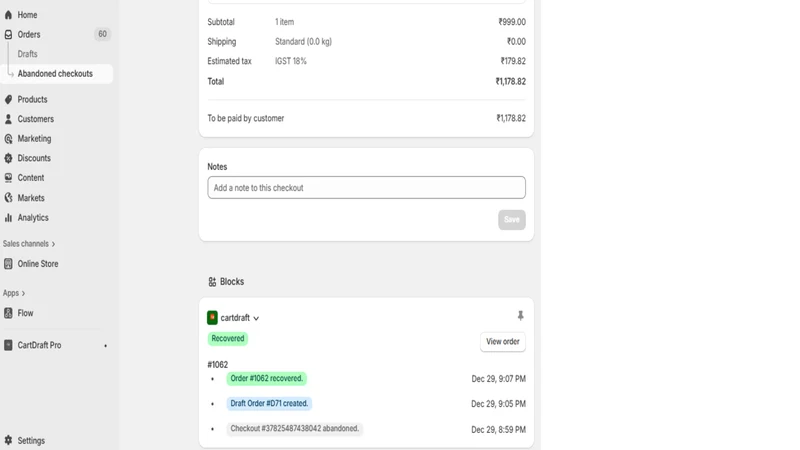800x450 pixels.
Task: Open Settings from sidebar
Action: click(x=31, y=440)
